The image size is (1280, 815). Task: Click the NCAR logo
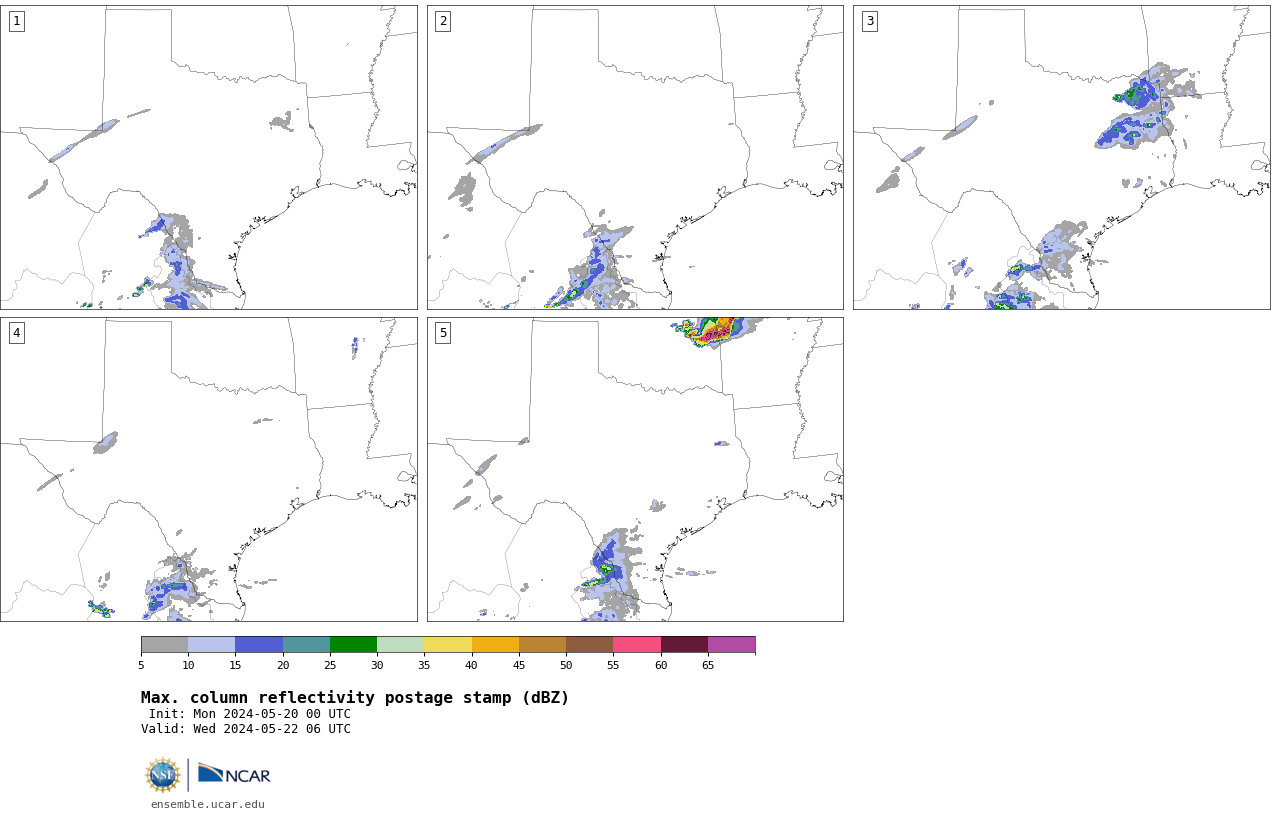pos(234,774)
